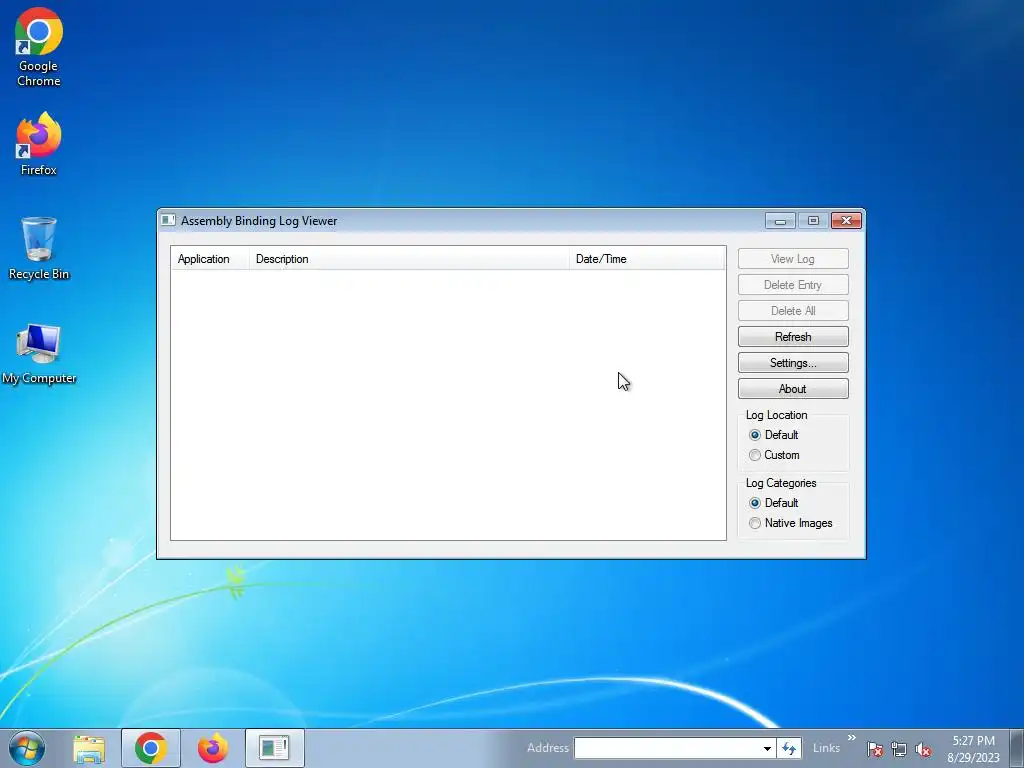Minimize the Assembly Binding Log Viewer window

(780, 221)
